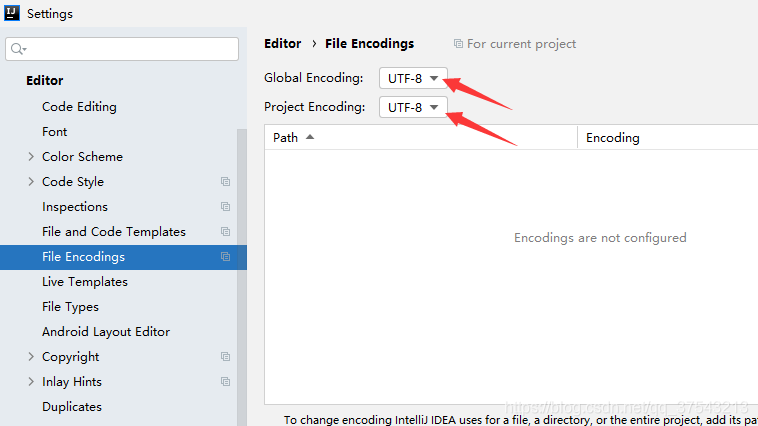Expand the Color Scheme tree node

tap(31, 157)
